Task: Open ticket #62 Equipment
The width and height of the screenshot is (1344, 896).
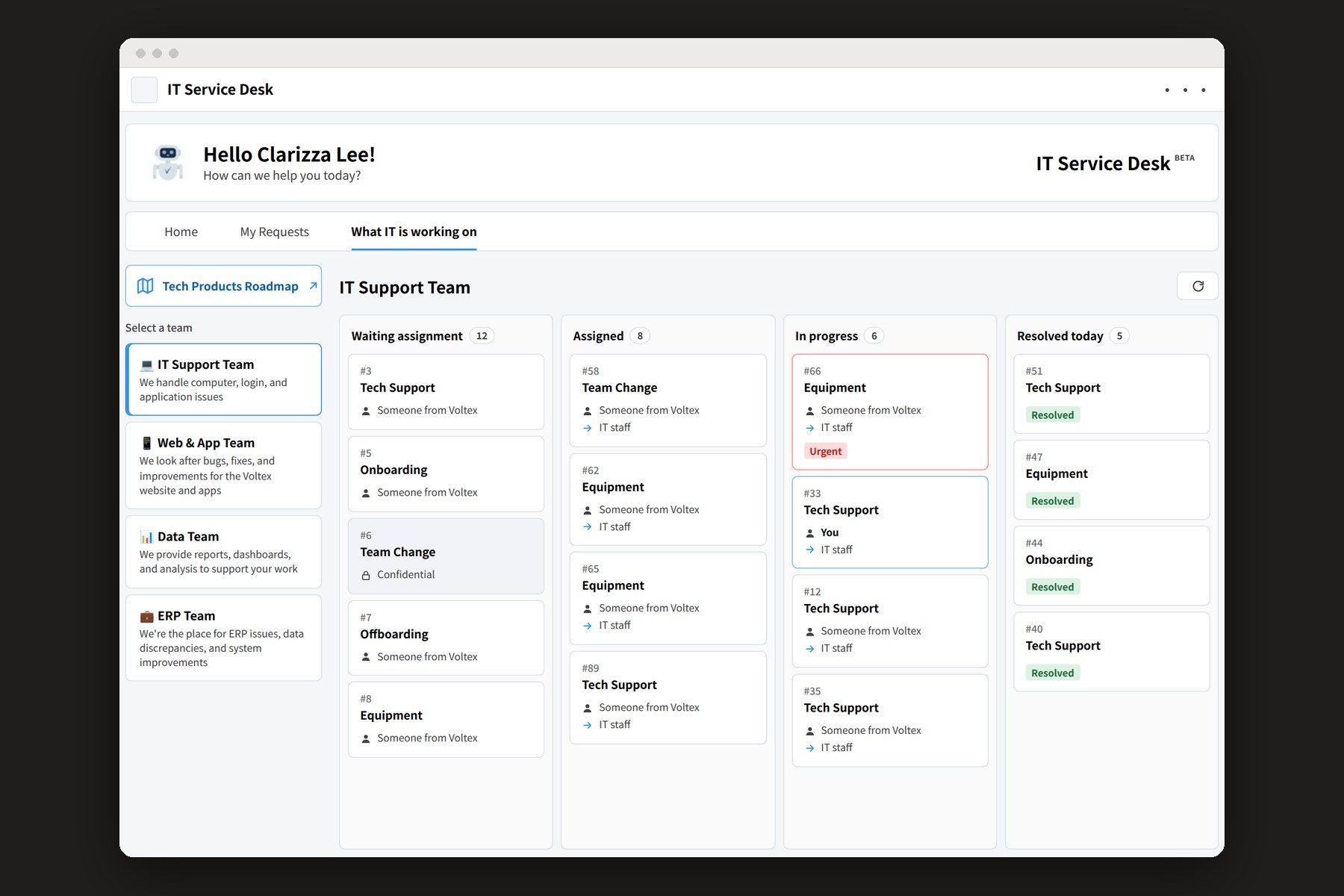Action: (x=668, y=500)
